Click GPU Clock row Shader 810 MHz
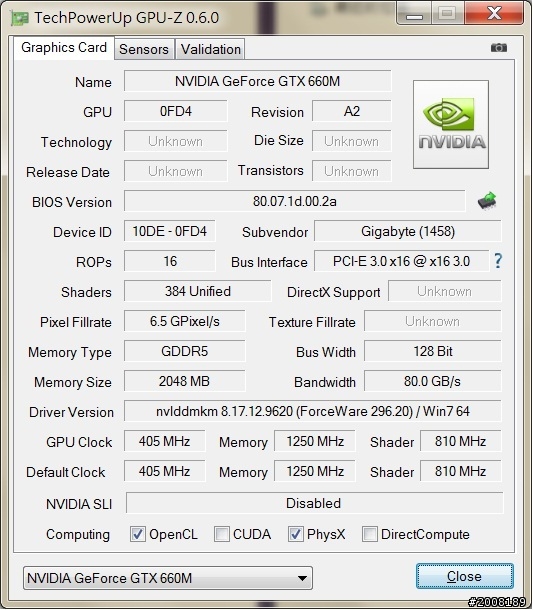The image size is (533, 610). [461, 441]
